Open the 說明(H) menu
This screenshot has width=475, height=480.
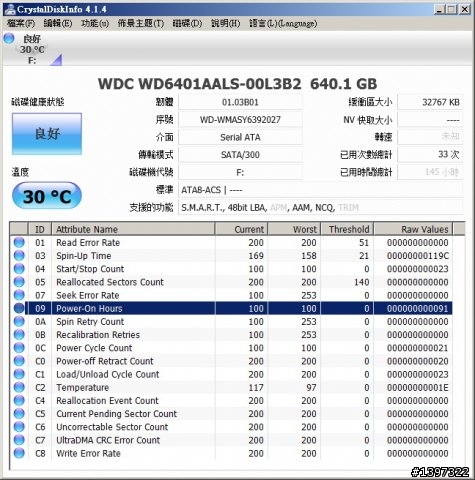pyautogui.click(x=225, y=23)
